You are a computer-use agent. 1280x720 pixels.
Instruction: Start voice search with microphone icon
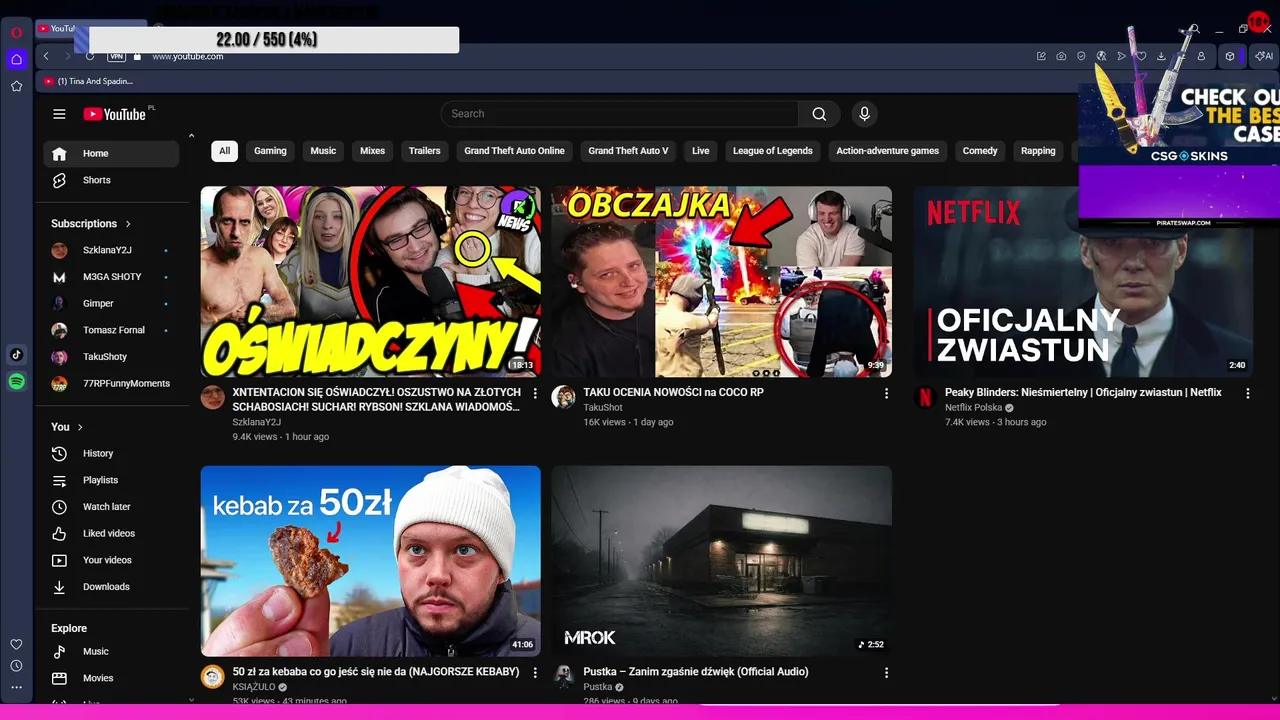(x=865, y=114)
